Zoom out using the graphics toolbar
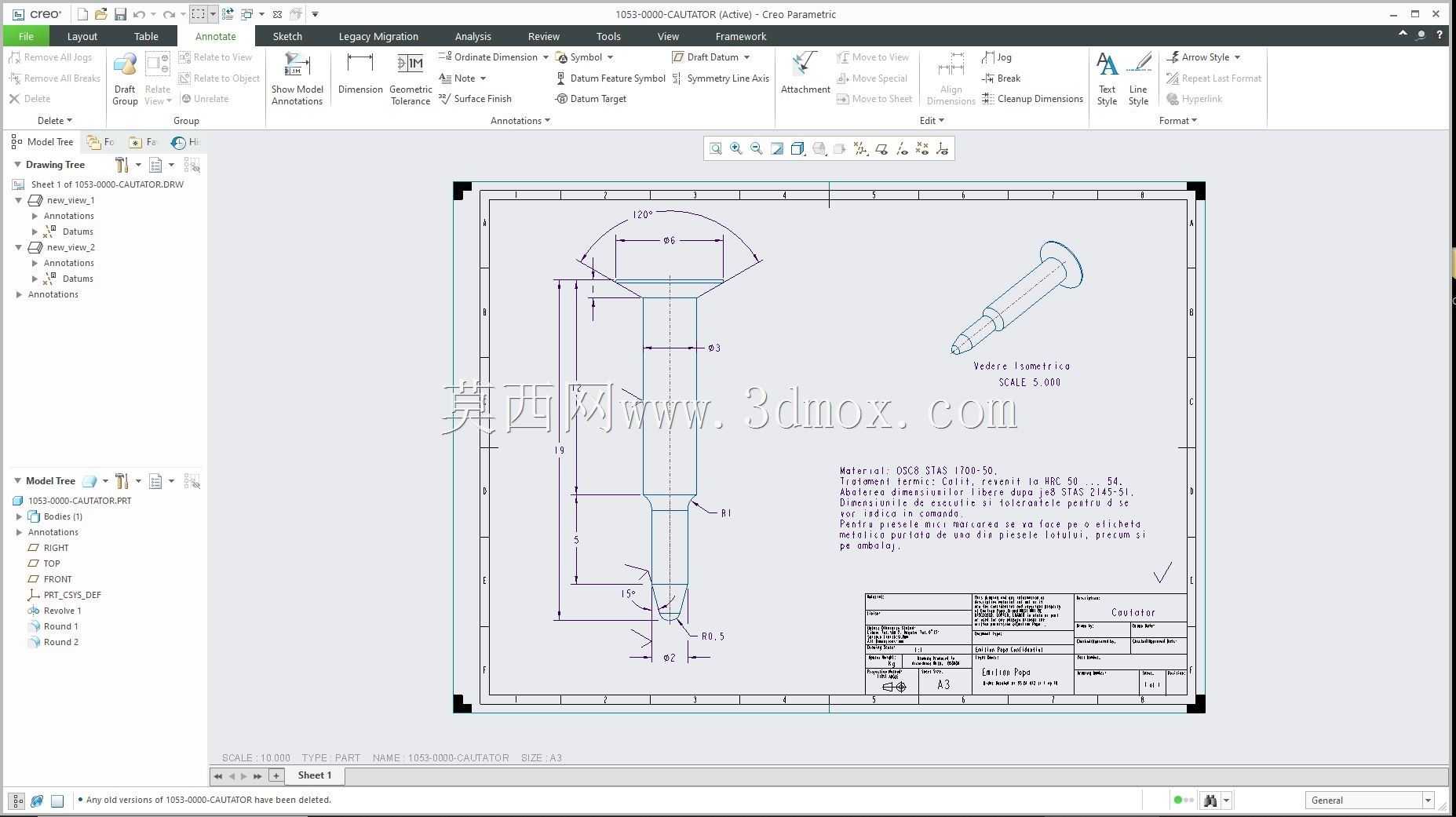Viewport: 1456px width, 817px height. [x=757, y=148]
